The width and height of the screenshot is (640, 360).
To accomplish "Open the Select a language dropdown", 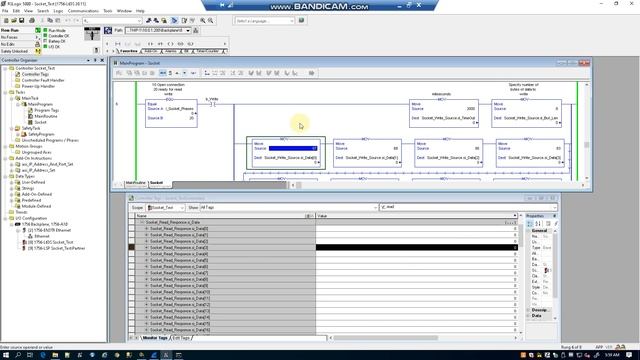I will 292,20.
